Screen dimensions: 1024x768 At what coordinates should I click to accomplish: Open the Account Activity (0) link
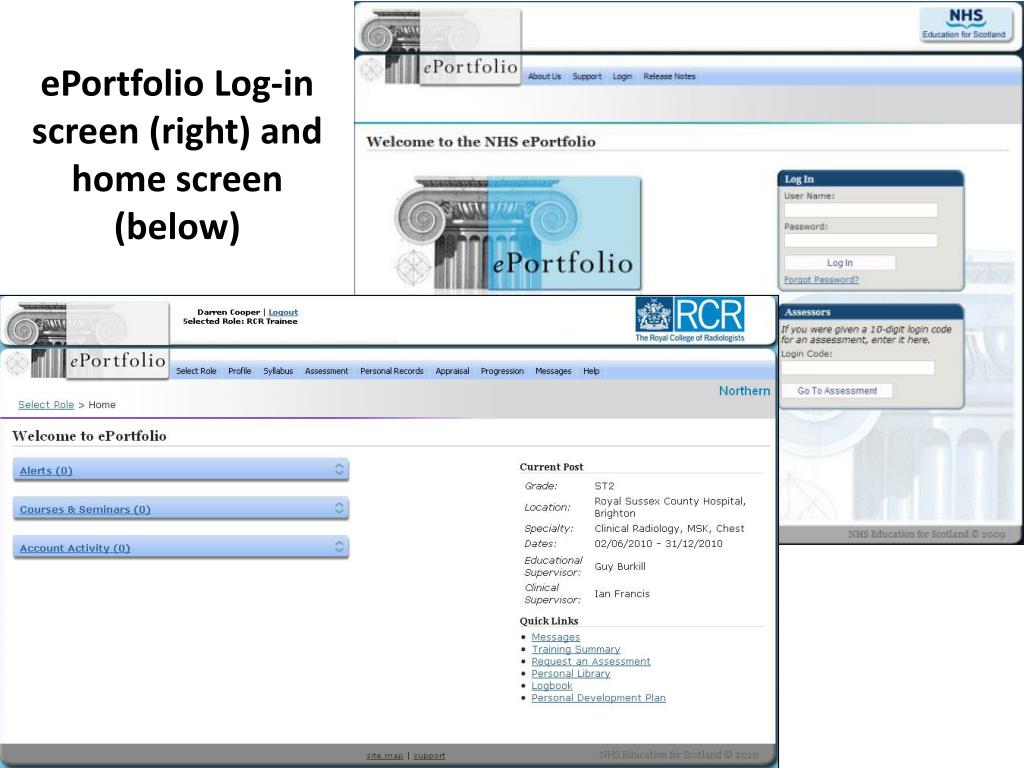pyautogui.click(x=74, y=549)
